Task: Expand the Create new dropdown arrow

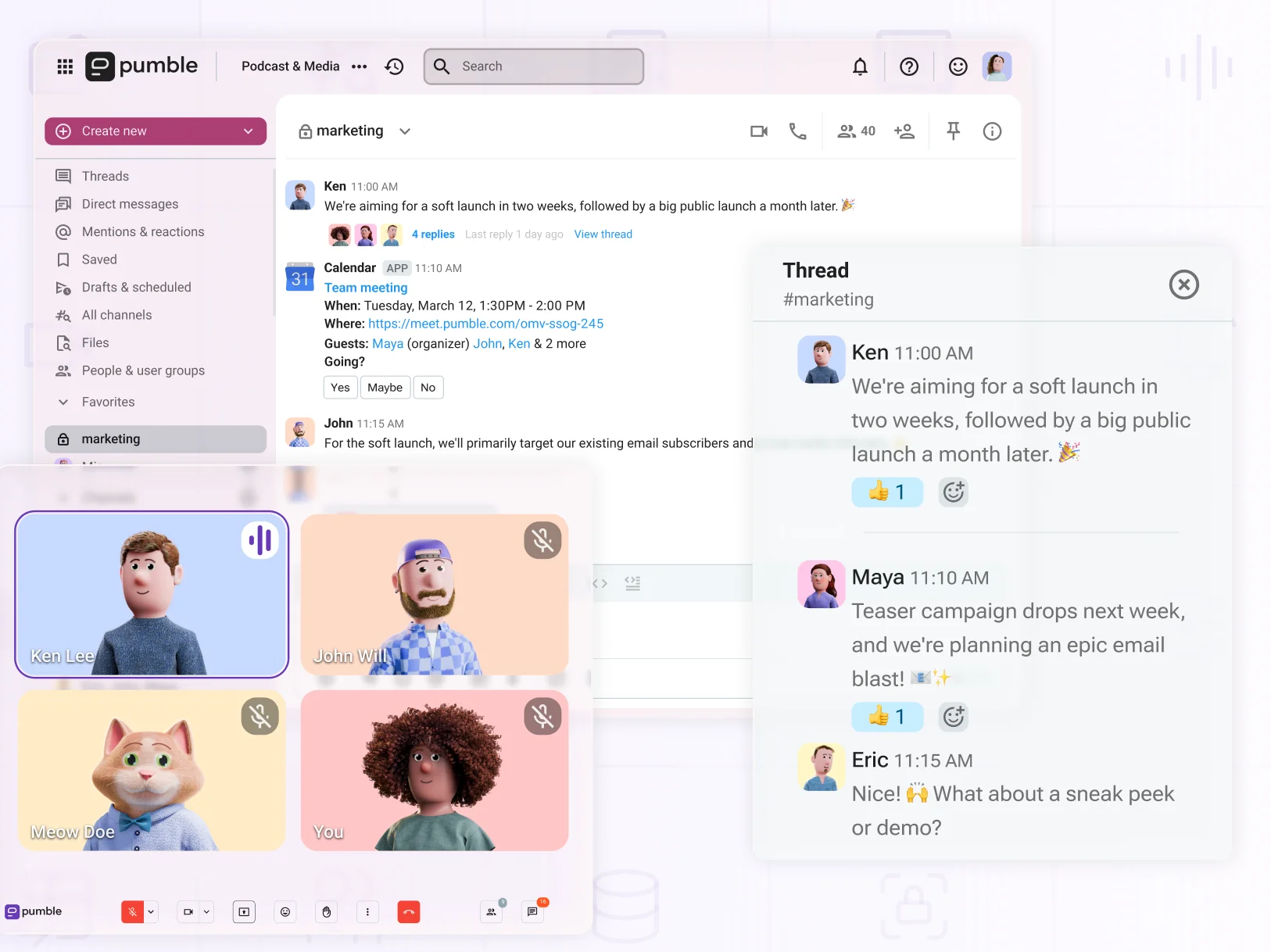Action: coord(249,131)
